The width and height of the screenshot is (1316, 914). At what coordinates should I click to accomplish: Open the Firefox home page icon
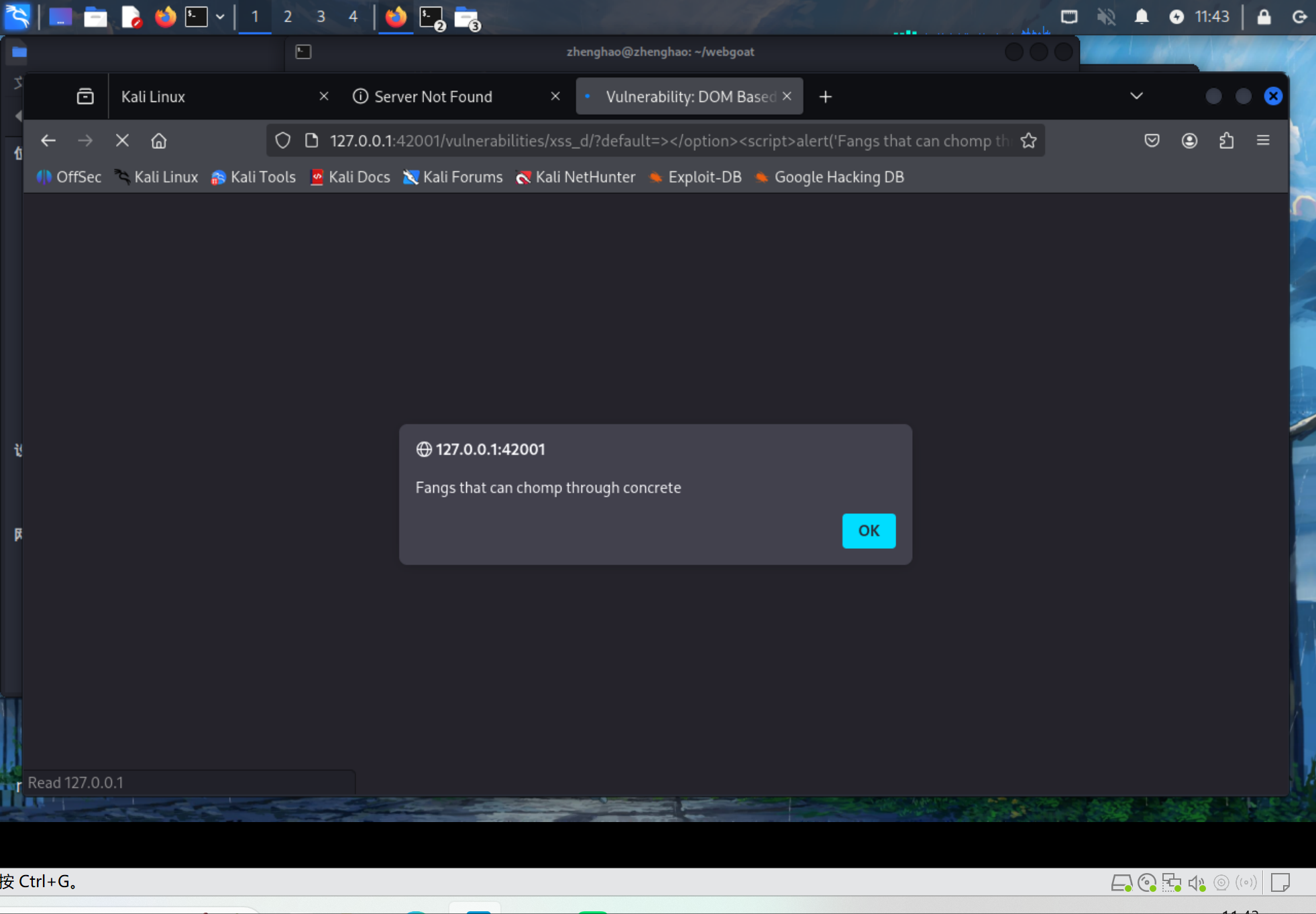pos(159,141)
